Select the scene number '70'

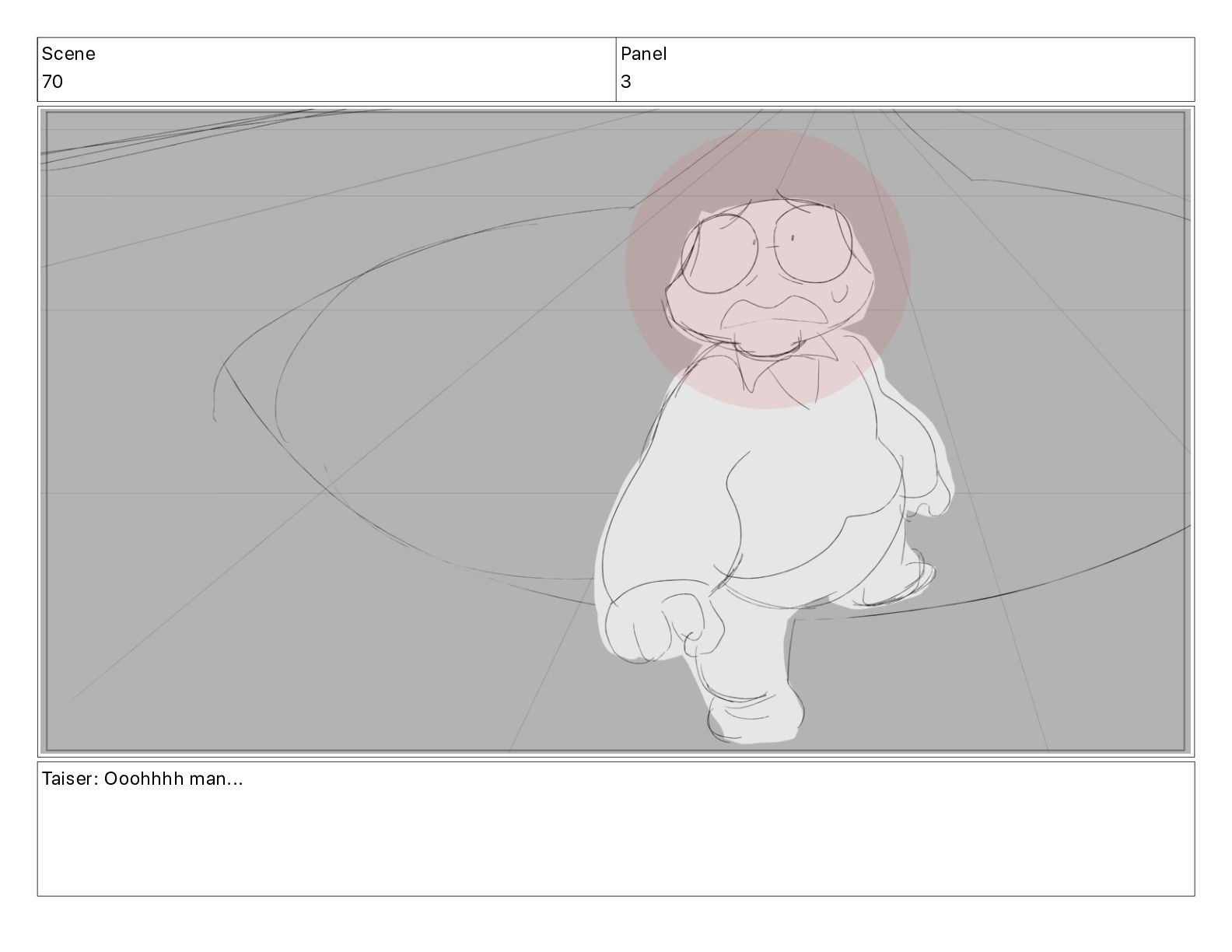pos(52,82)
